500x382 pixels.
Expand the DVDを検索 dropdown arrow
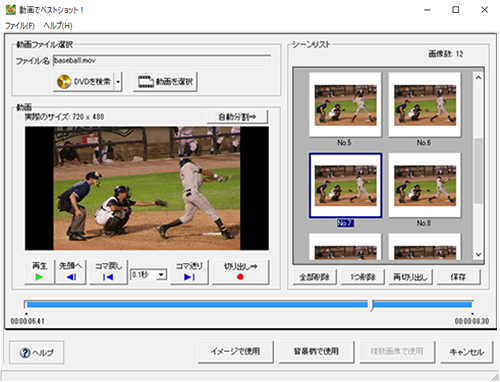[118, 81]
